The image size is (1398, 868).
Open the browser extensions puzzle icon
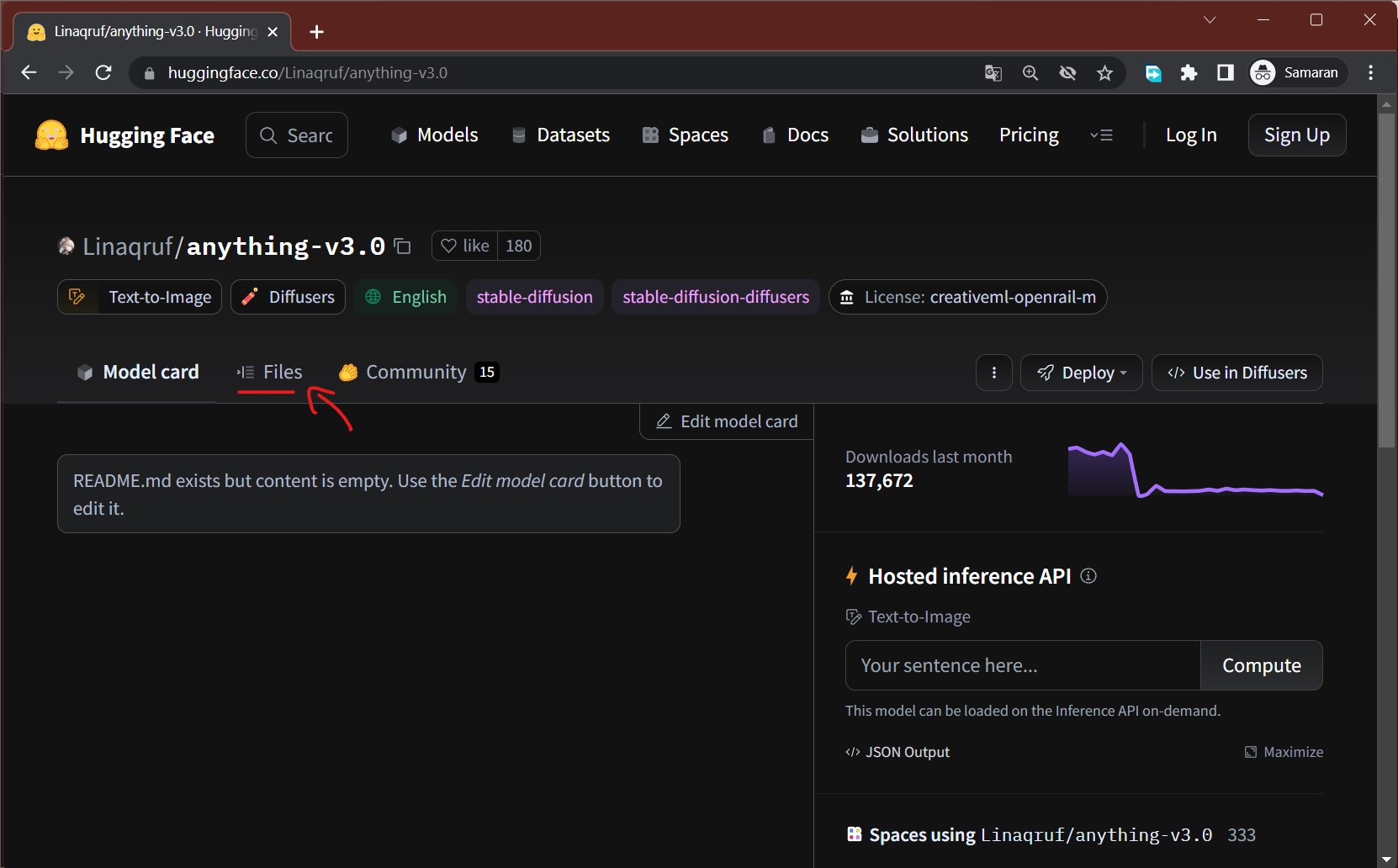pos(1189,73)
